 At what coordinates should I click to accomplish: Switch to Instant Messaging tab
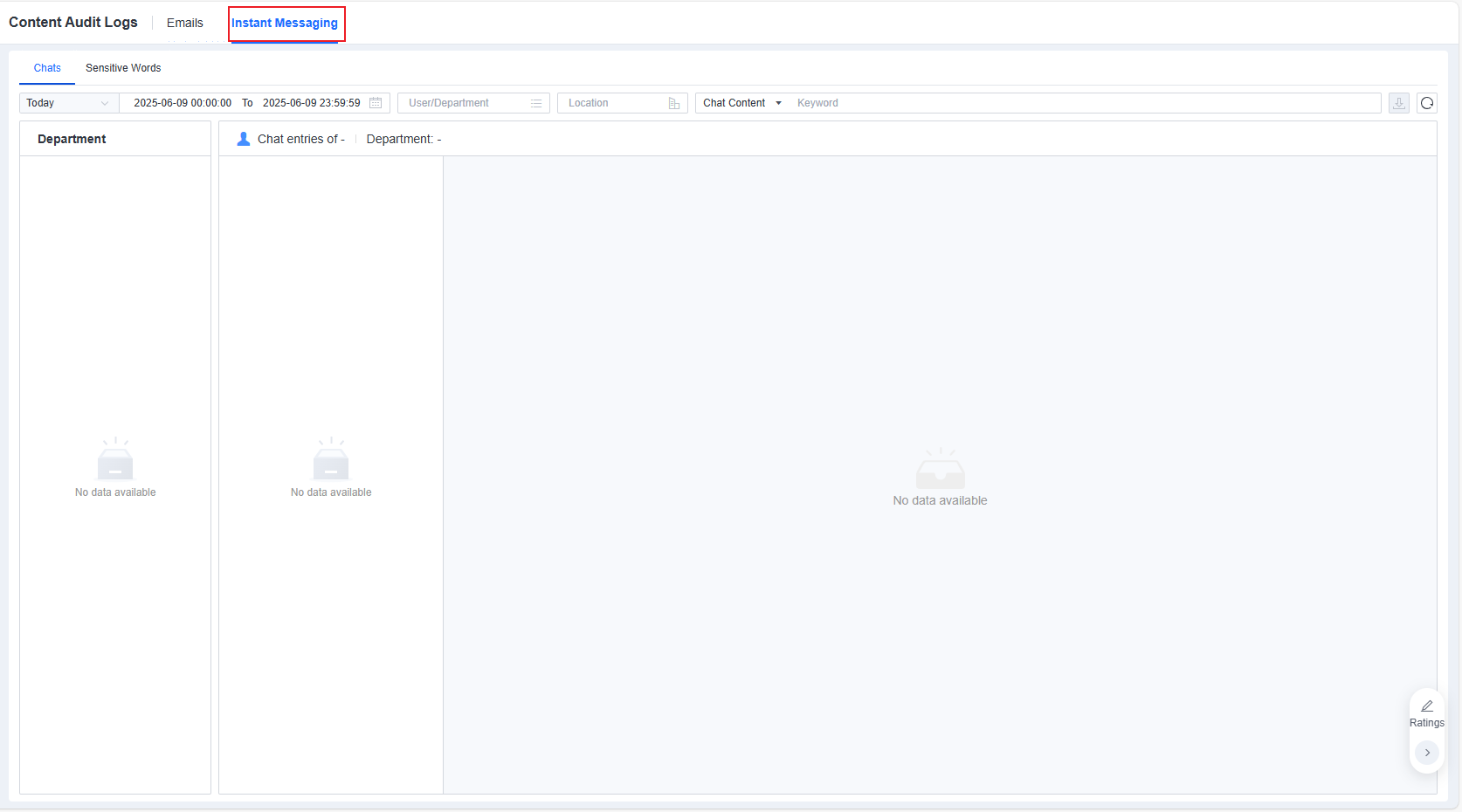[285, 24]
